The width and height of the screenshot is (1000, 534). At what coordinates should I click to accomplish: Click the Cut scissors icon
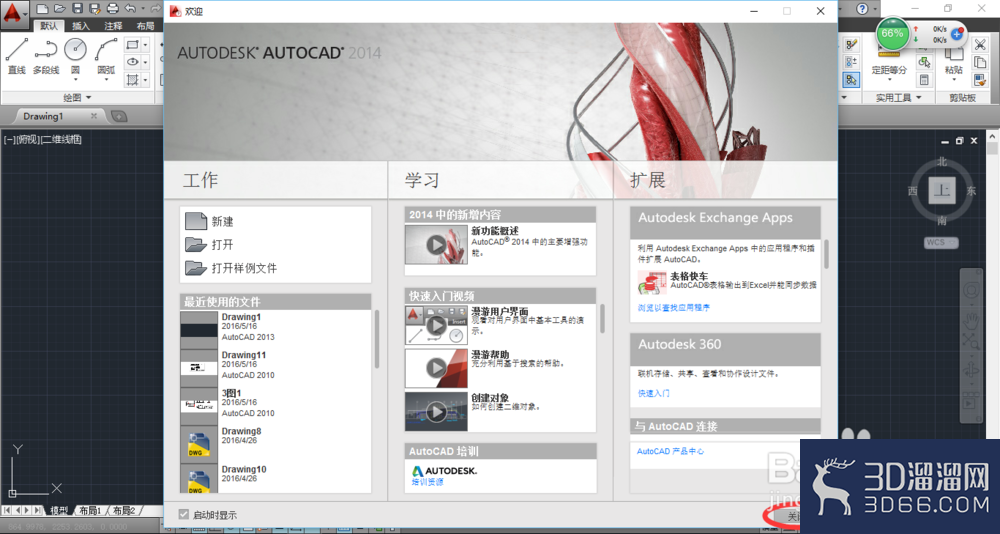980,45
